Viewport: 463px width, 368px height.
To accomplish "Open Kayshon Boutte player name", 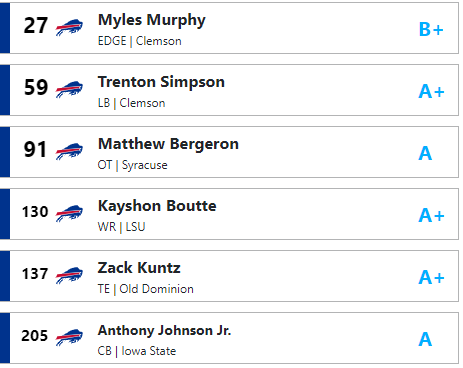I will (157, 206).
